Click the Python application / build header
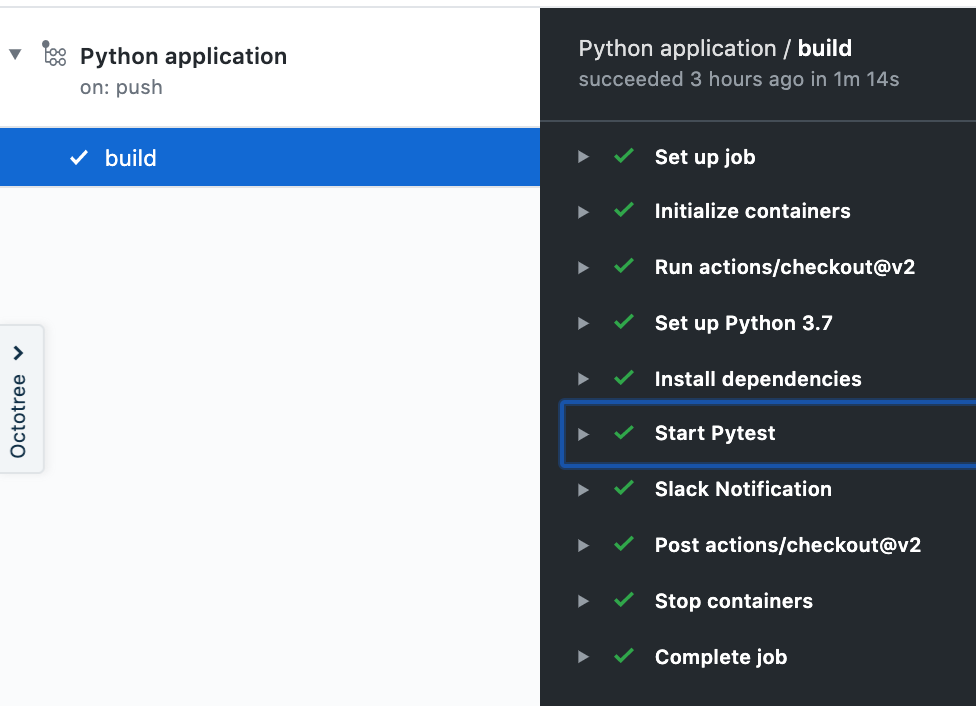 [x=715, y=48]
